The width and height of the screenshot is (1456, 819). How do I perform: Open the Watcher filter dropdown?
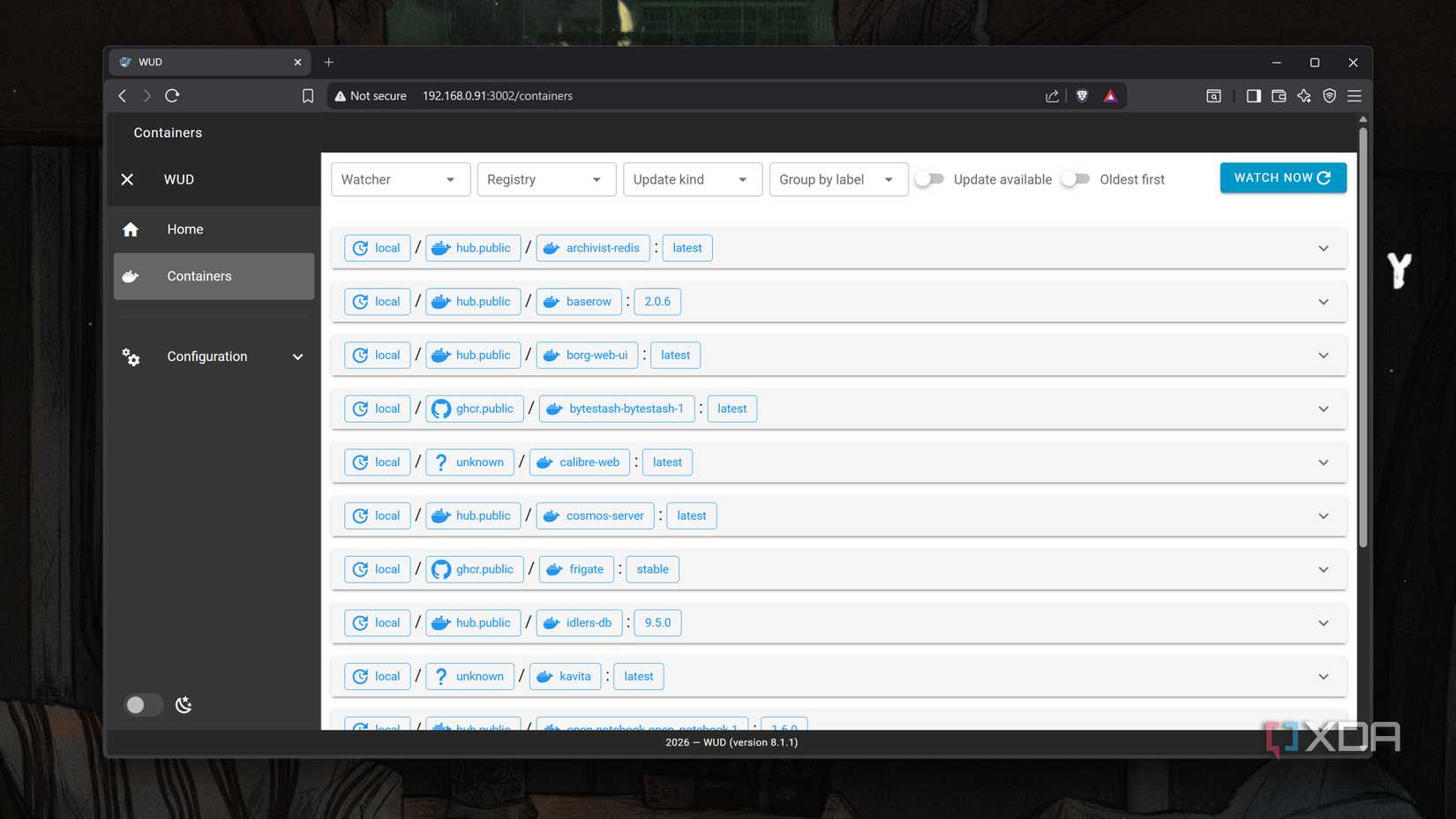tap(400, 179)
